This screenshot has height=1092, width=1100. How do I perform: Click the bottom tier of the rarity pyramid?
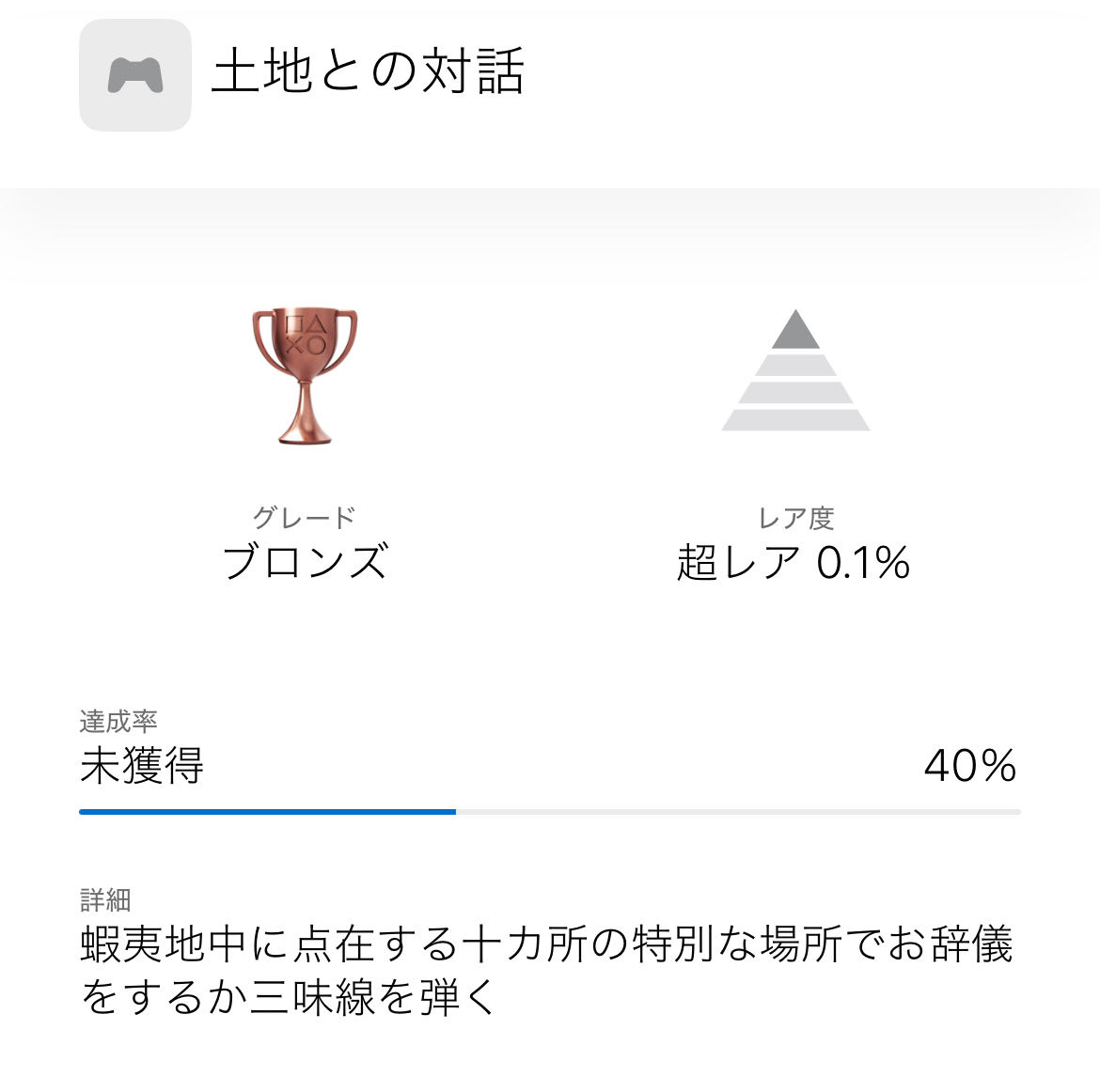(x=795, y=420)
